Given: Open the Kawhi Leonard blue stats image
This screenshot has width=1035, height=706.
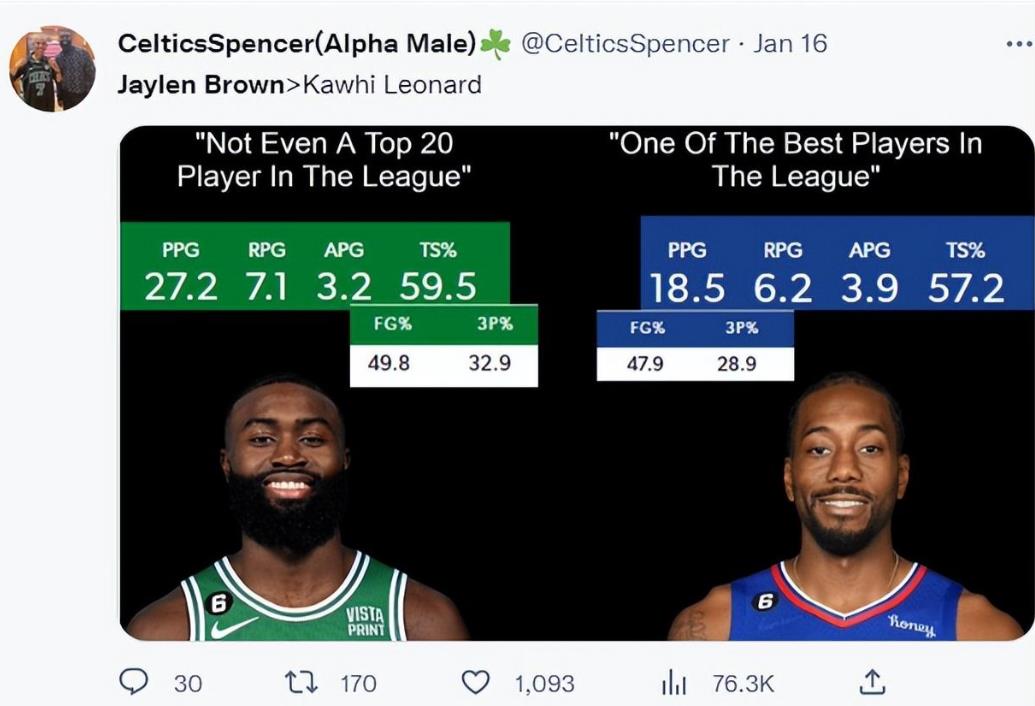Looking at the screenshot, I should [x=816, y=298].
